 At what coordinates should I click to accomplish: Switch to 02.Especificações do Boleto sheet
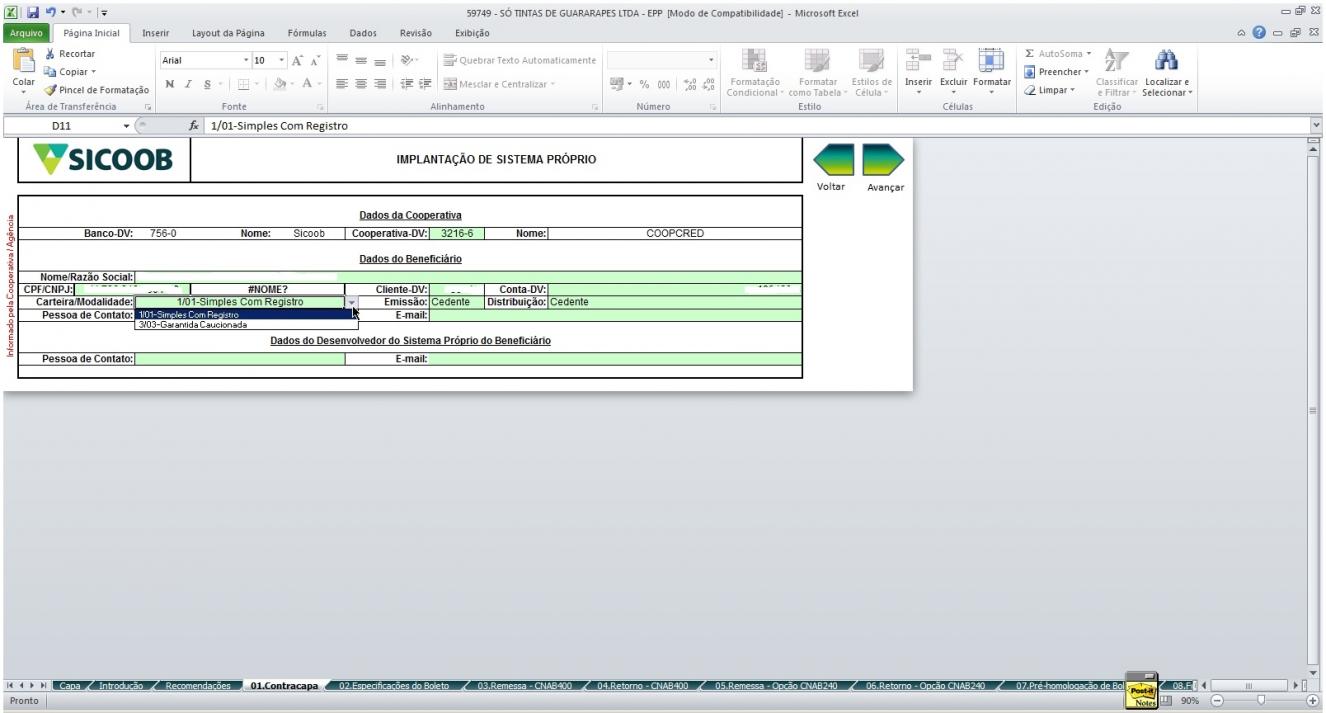pos(396,686)
